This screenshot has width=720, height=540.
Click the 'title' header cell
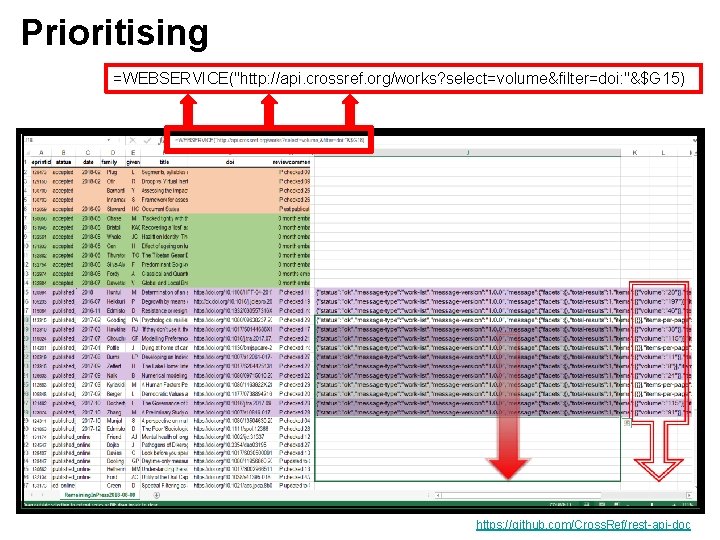tap(164, 162)
